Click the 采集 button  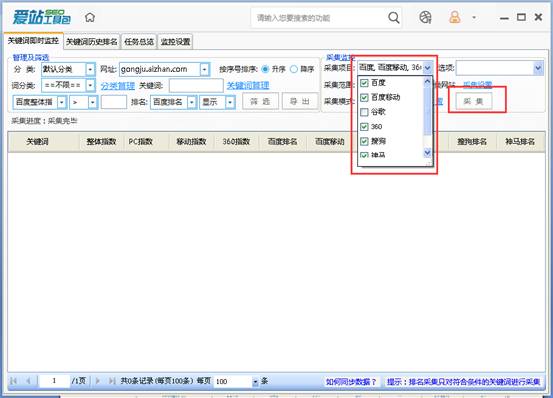pyautogui.click(x=473, y=102)
